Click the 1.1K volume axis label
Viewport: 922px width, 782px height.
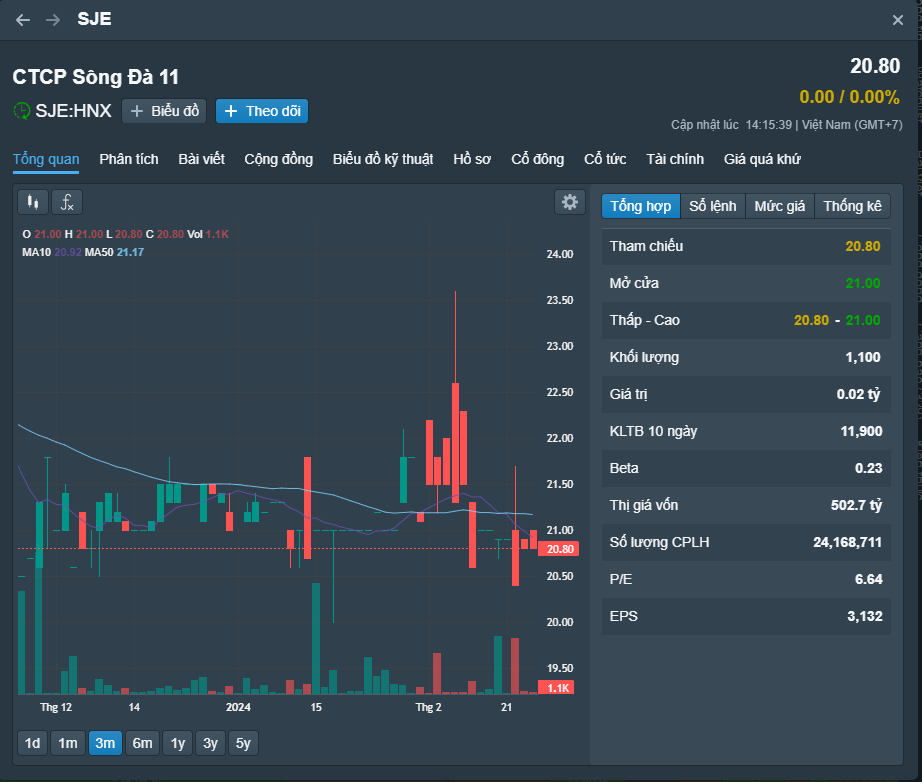[556, 688]
